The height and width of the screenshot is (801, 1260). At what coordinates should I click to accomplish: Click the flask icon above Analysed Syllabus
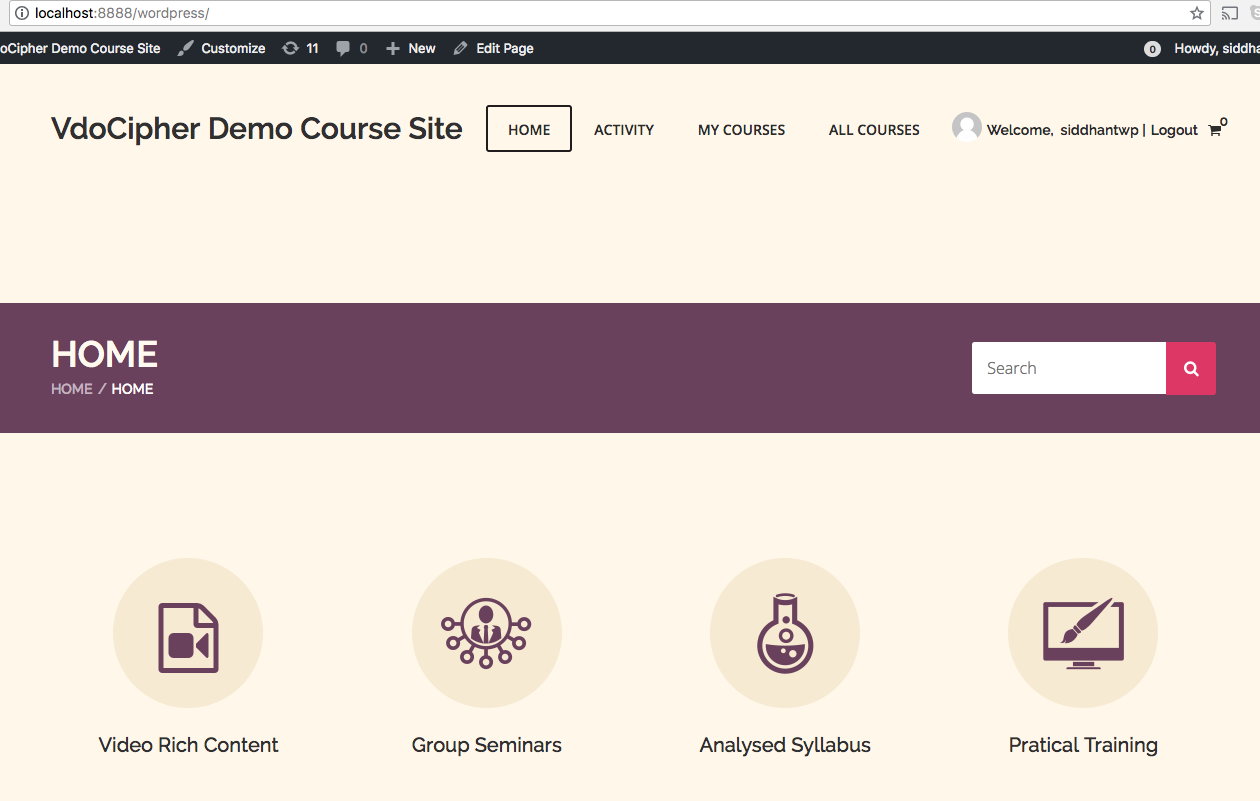click(785, 633)
